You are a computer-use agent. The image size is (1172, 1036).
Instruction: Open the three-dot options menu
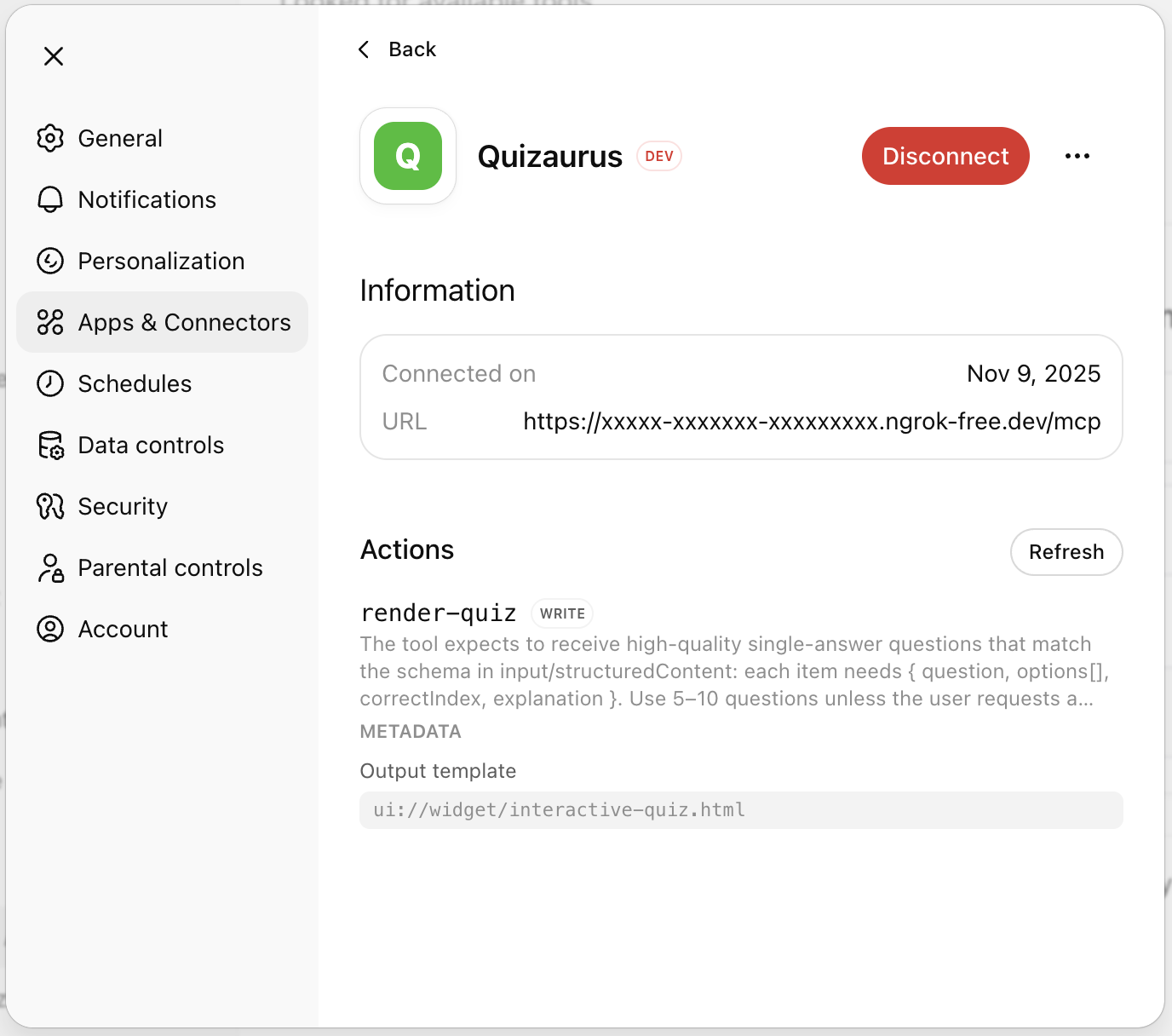(1077, 156)
